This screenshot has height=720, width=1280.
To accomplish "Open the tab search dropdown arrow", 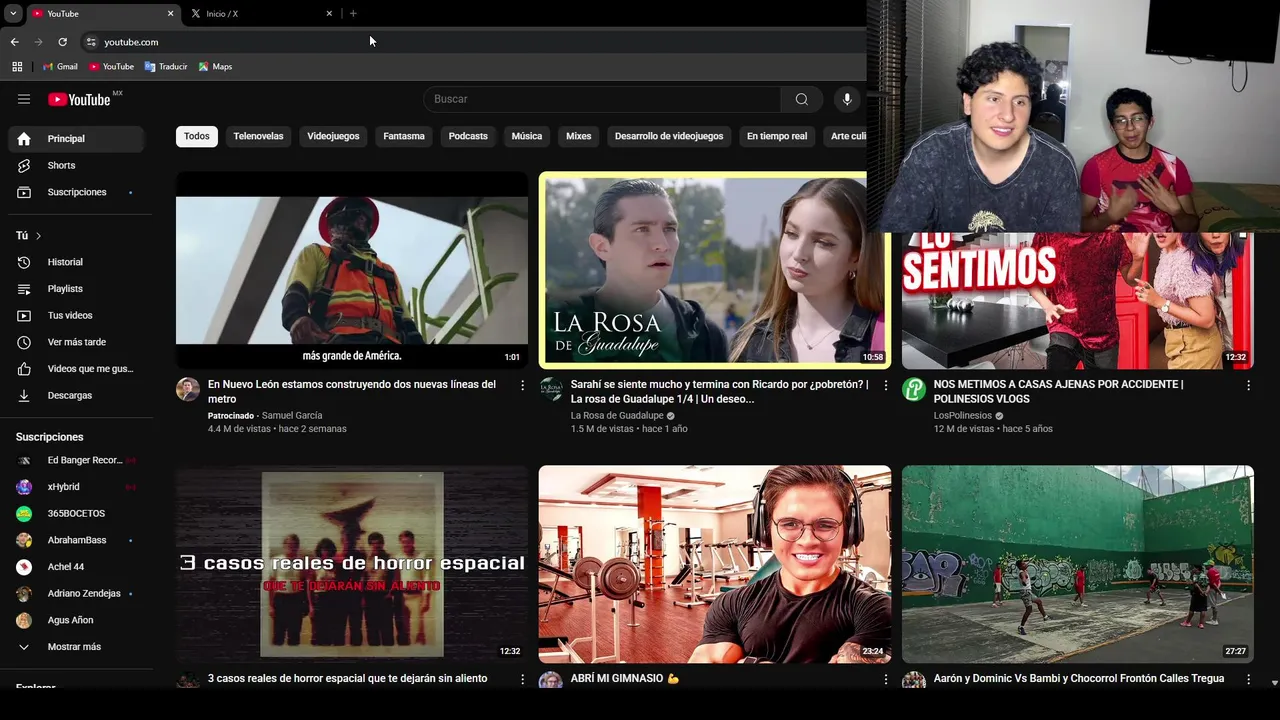I will [13, 13].
